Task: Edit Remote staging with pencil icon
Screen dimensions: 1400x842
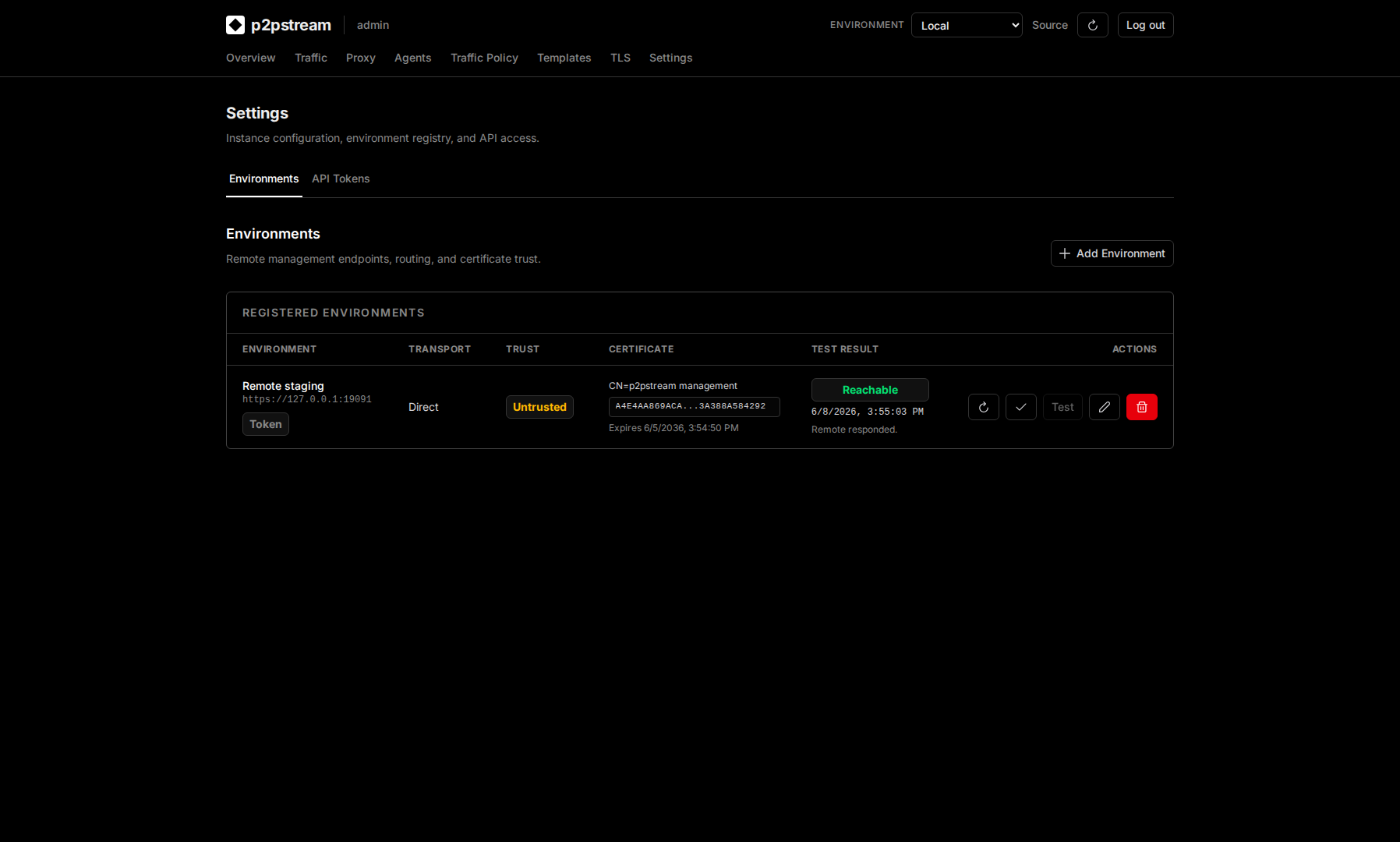Action: click(1105, 407)
